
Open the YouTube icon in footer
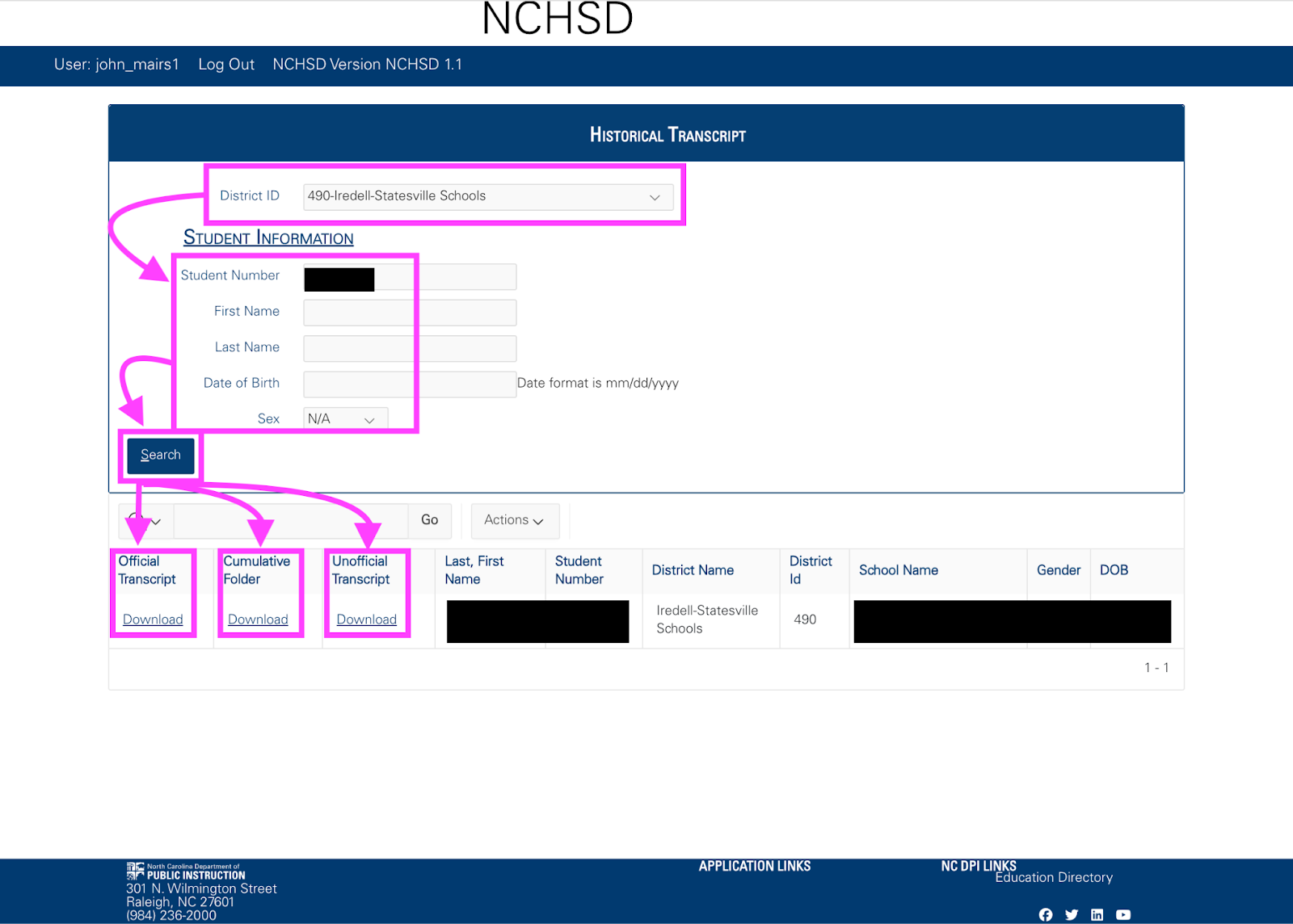point(1123,914)
